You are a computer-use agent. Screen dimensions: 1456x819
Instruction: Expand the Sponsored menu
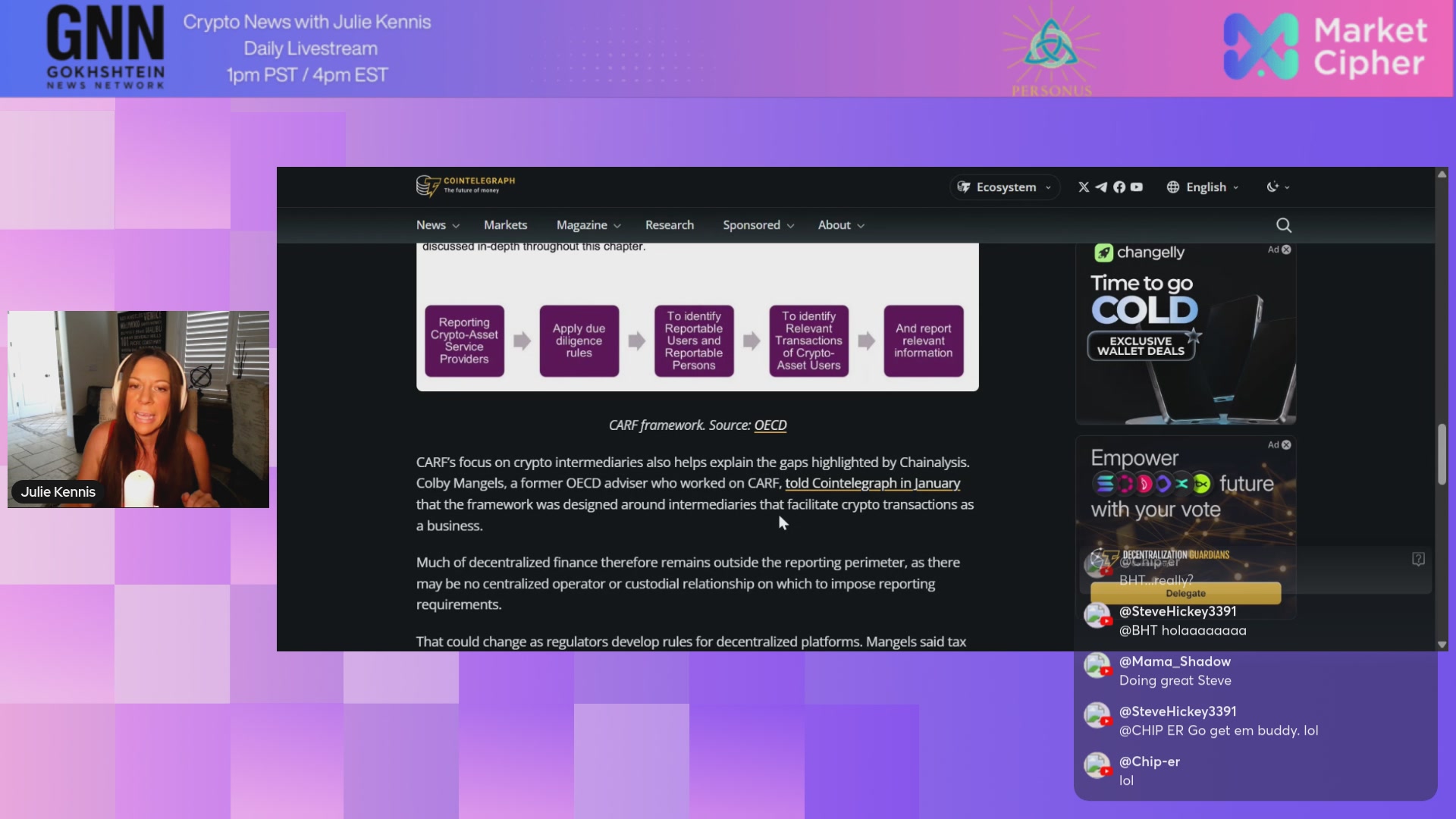758,225
